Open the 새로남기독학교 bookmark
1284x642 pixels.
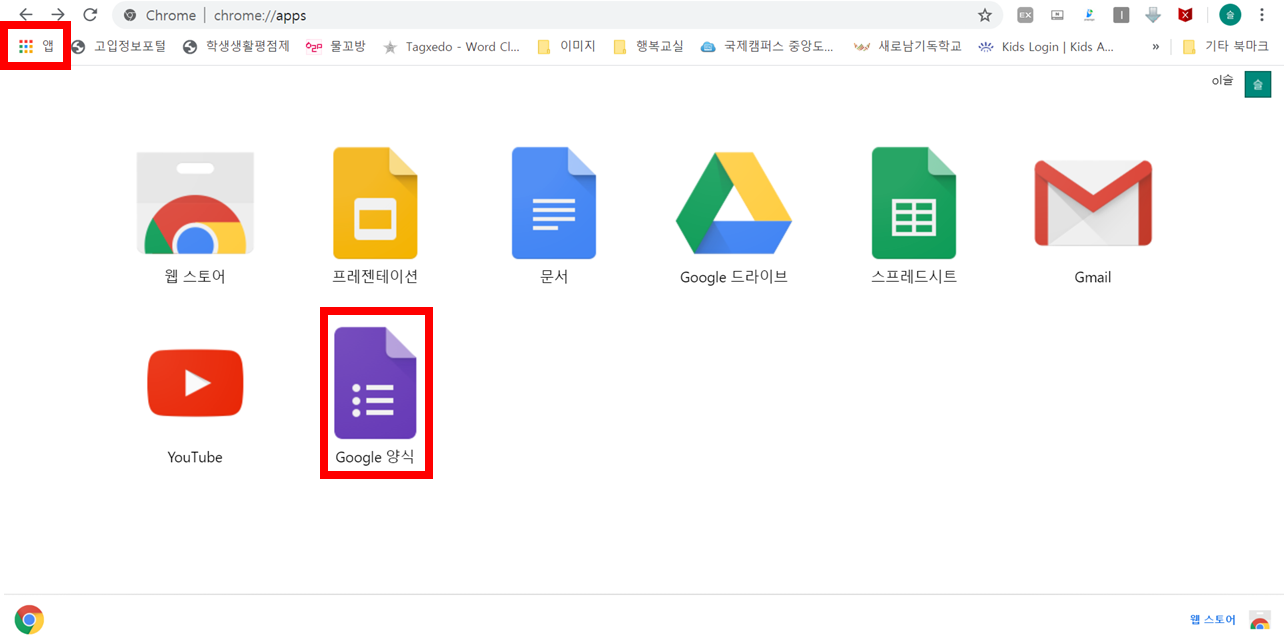click(x=908, y=46)
